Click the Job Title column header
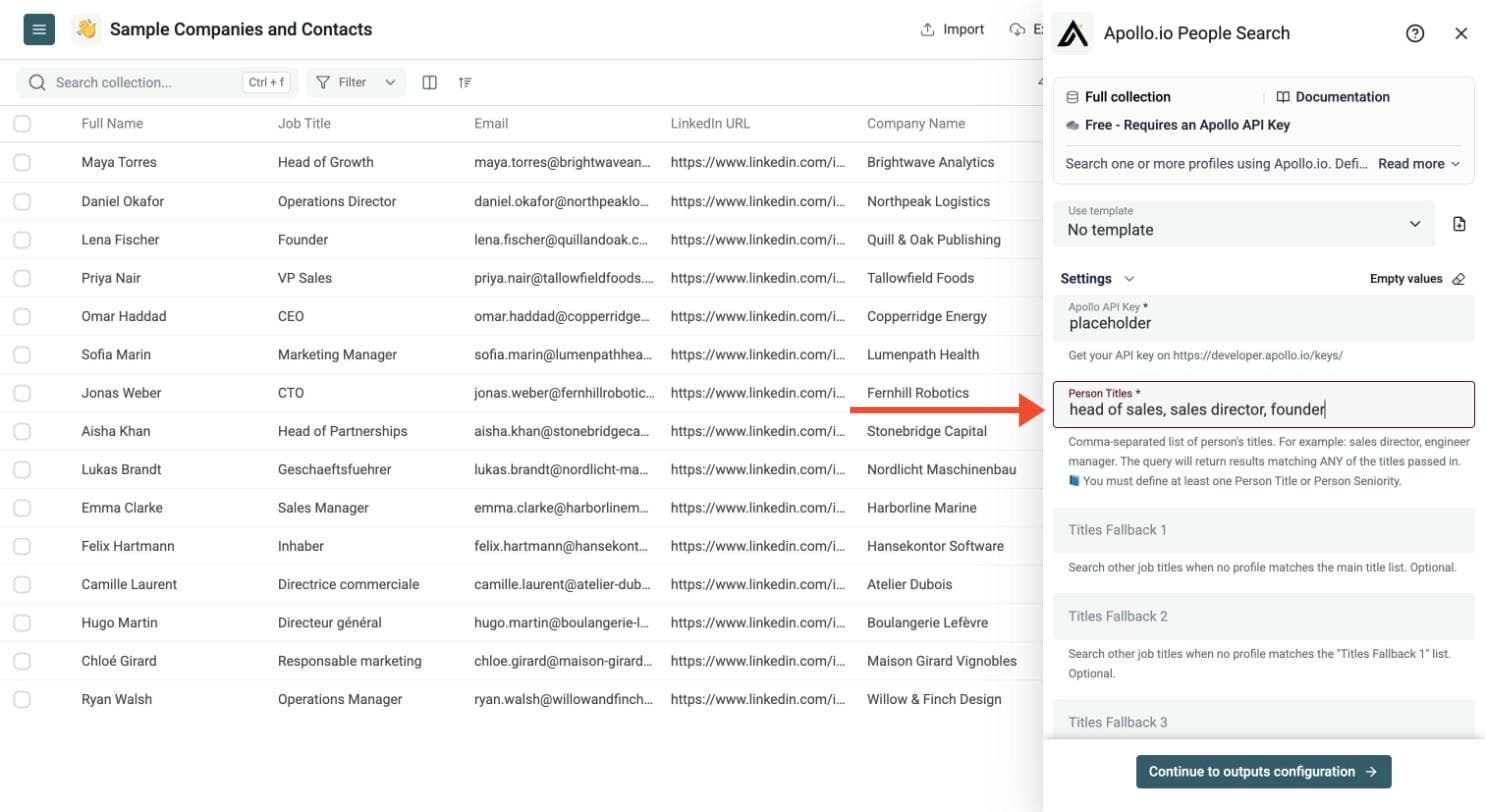 tap(304, 124)
